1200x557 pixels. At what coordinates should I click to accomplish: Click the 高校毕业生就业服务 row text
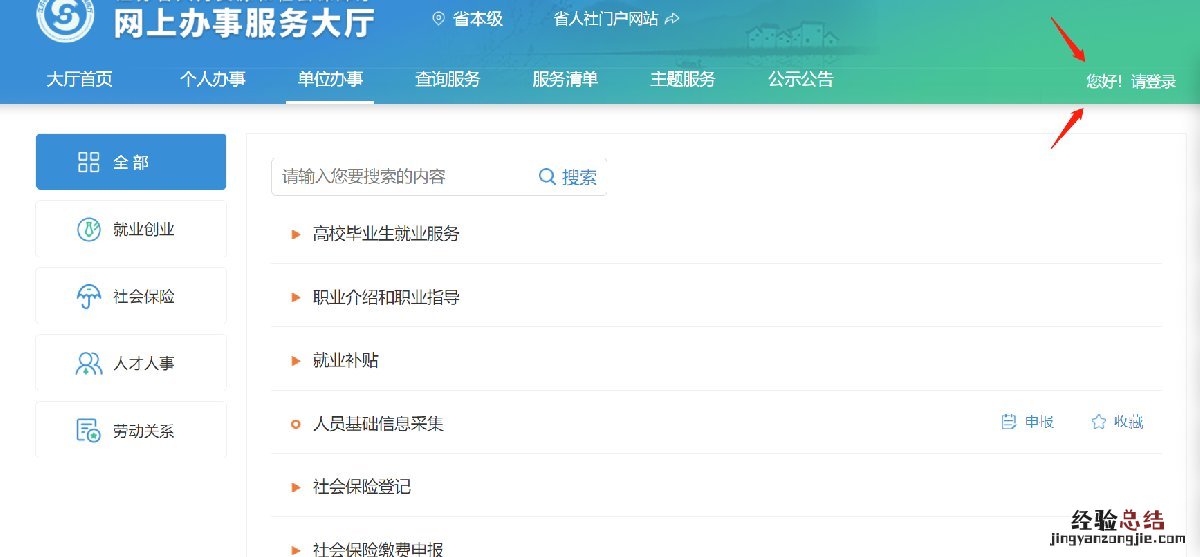point(386,234)
